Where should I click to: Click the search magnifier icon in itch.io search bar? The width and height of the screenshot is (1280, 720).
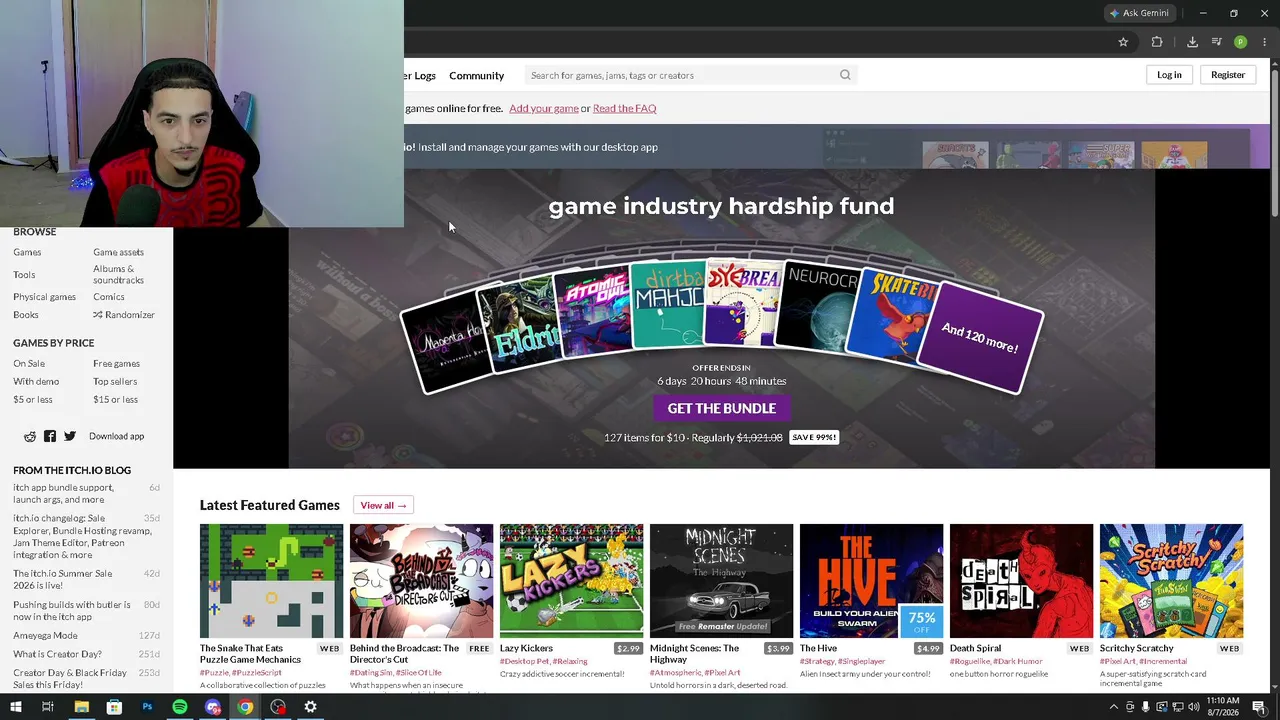(845, 75)
